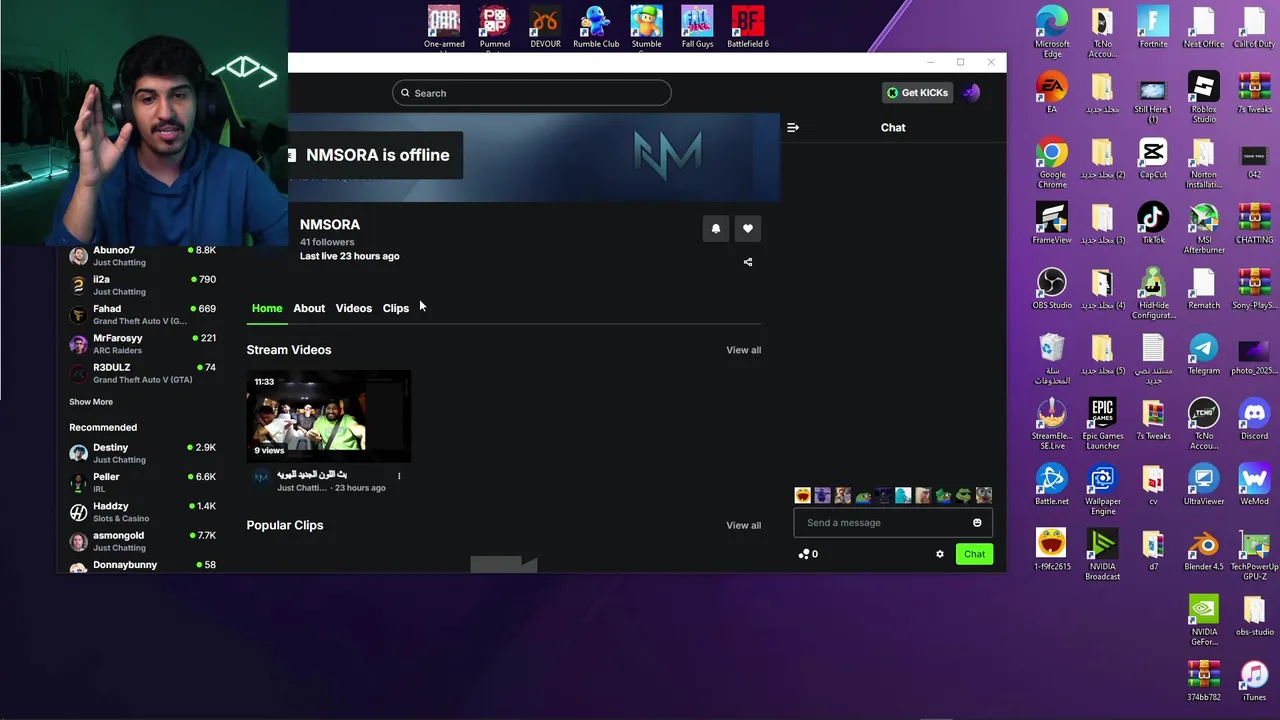The width and height of the screenshot is (1280, 720).
Task: Click View all for Popular Clips
Action: (744, 525)
